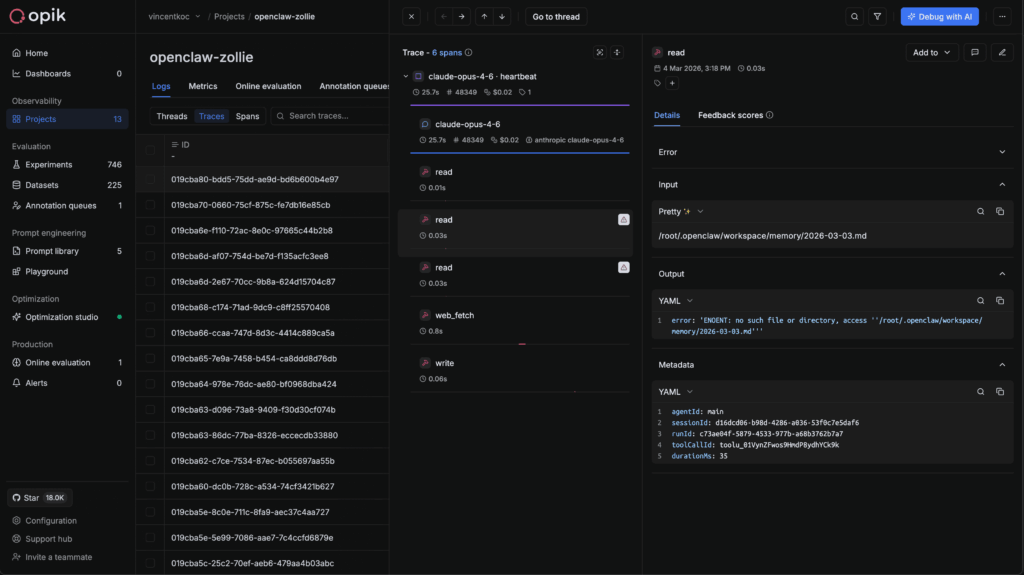Check the box for trace 019cba80-bdd5-75dd-ae9d-bd6b600b4e97

coord(150,179)
